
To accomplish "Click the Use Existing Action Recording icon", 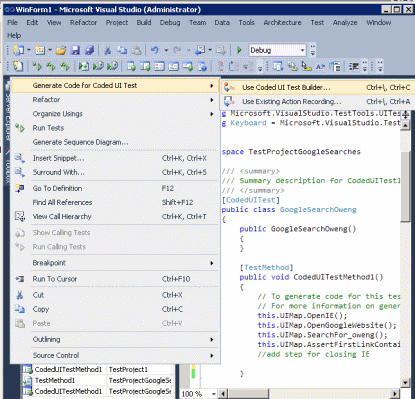I will click(x=229, y=101).
